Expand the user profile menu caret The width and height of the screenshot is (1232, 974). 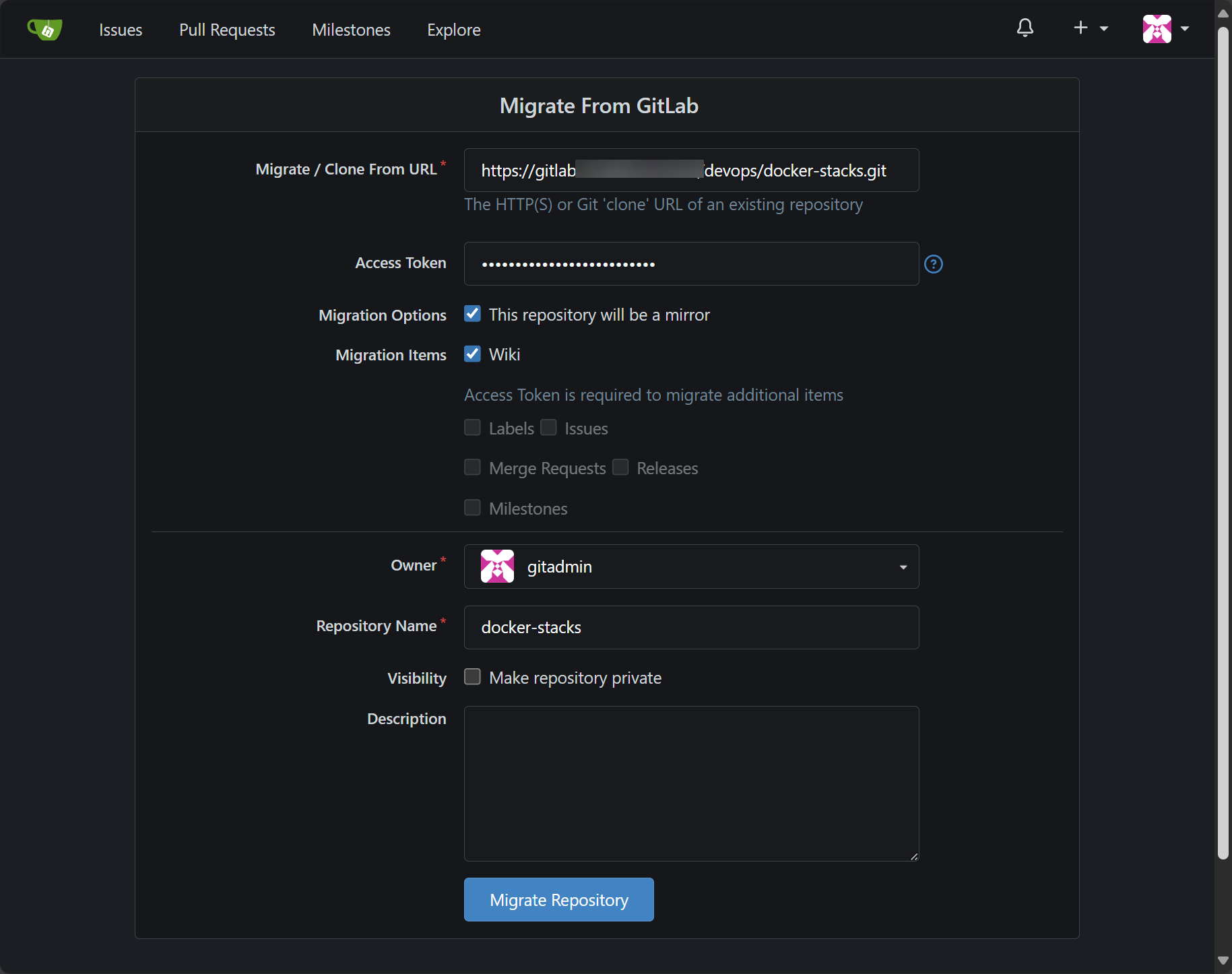point(1185,29)
